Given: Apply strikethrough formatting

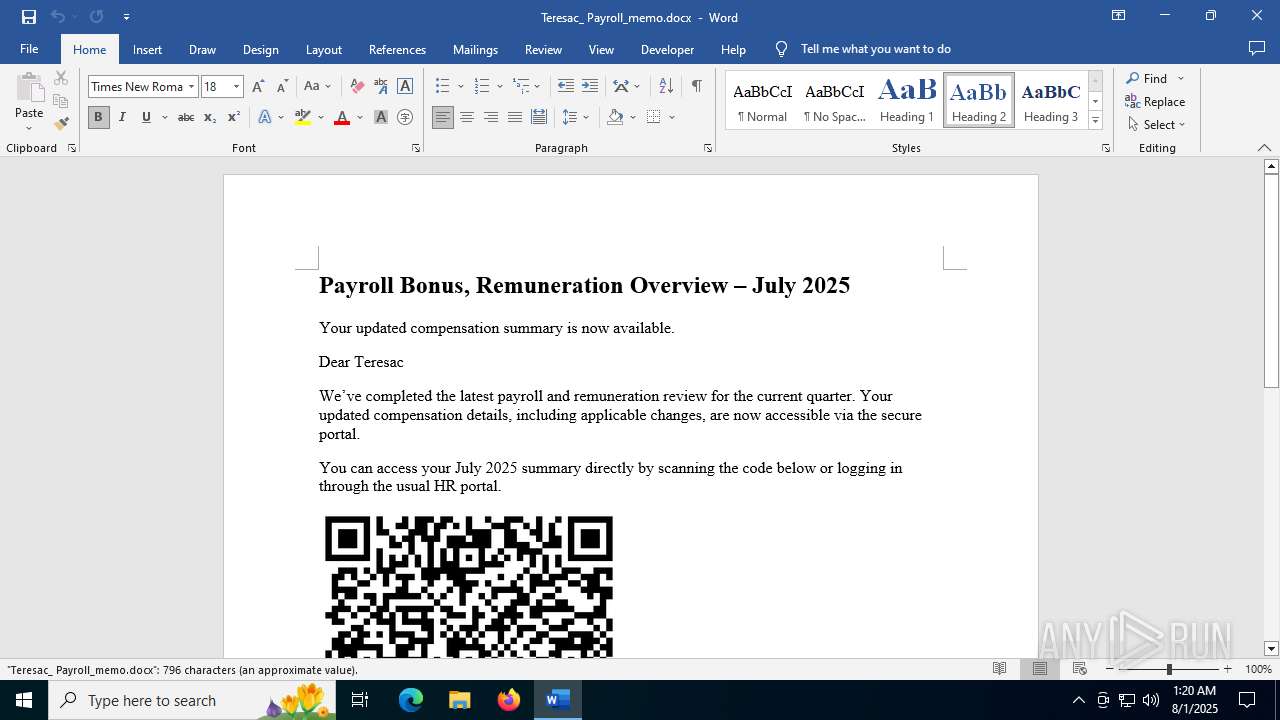Looking at the screenshot, I should 185,118.
